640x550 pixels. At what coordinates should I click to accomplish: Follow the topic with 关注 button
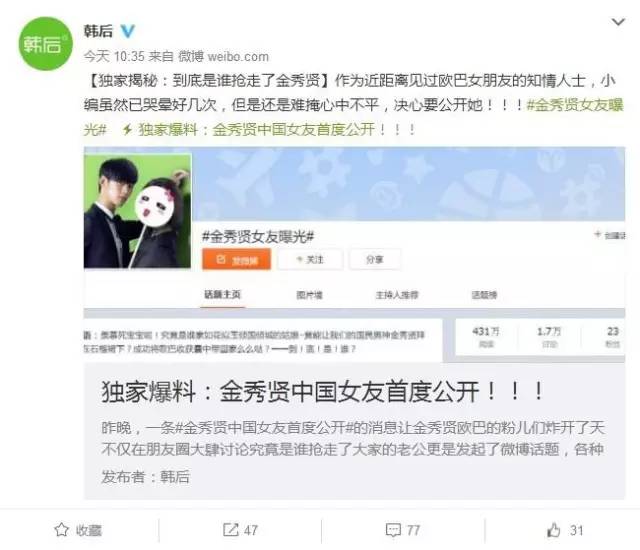[x=310, y=259]
